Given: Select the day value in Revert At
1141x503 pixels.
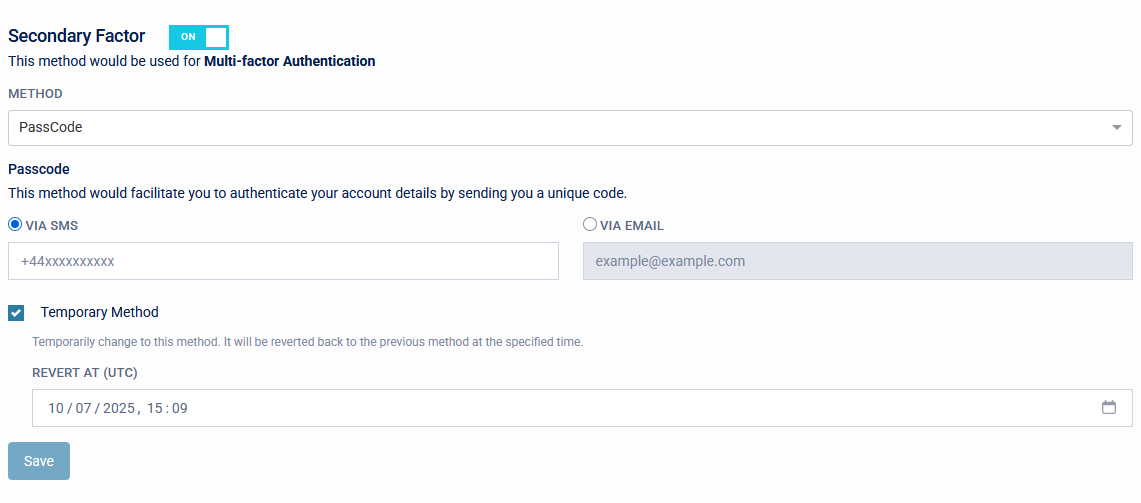Looking at the screenshot, I should click(x=56, y=408).
